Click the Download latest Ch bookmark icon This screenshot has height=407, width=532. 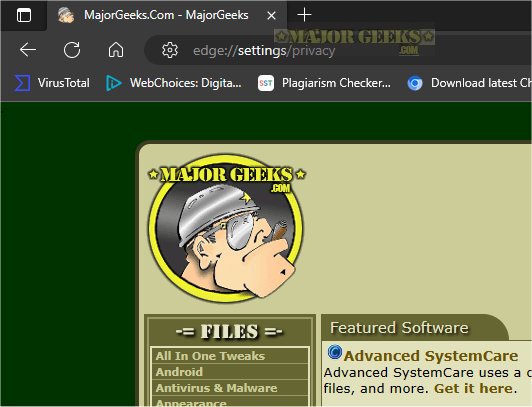tap(415, 83)
